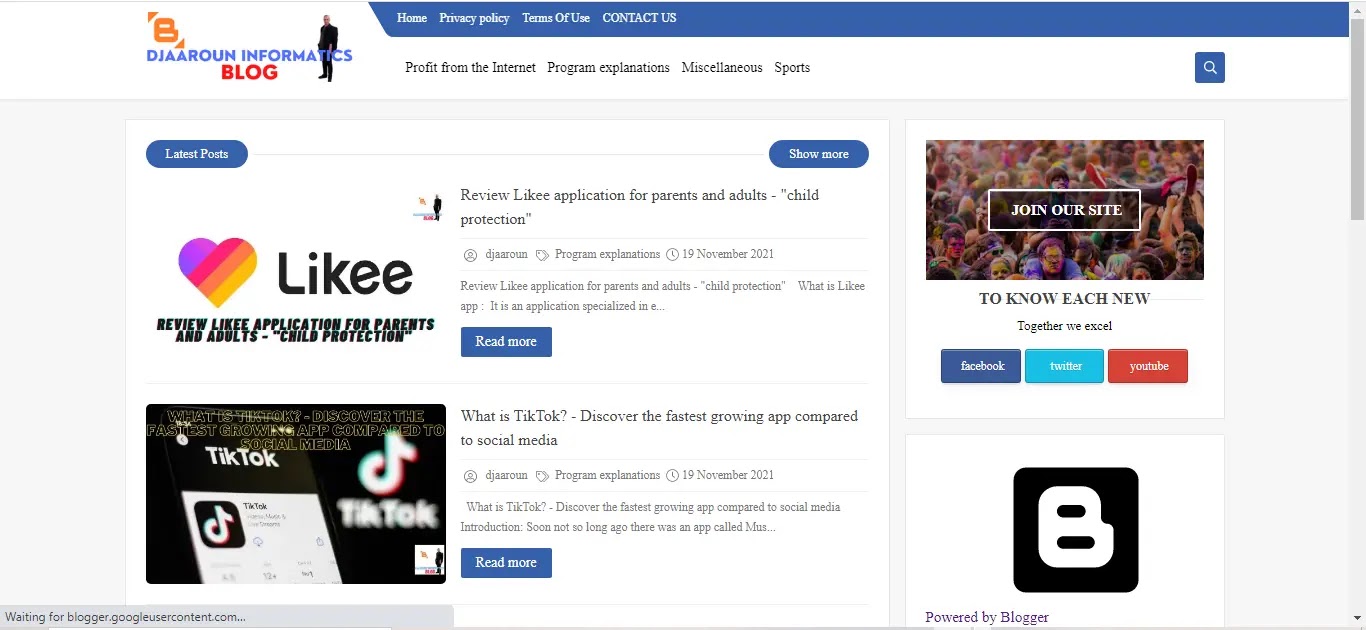Open What is TikTok post title
The image size is (1366, 630).
click(660, 428)
